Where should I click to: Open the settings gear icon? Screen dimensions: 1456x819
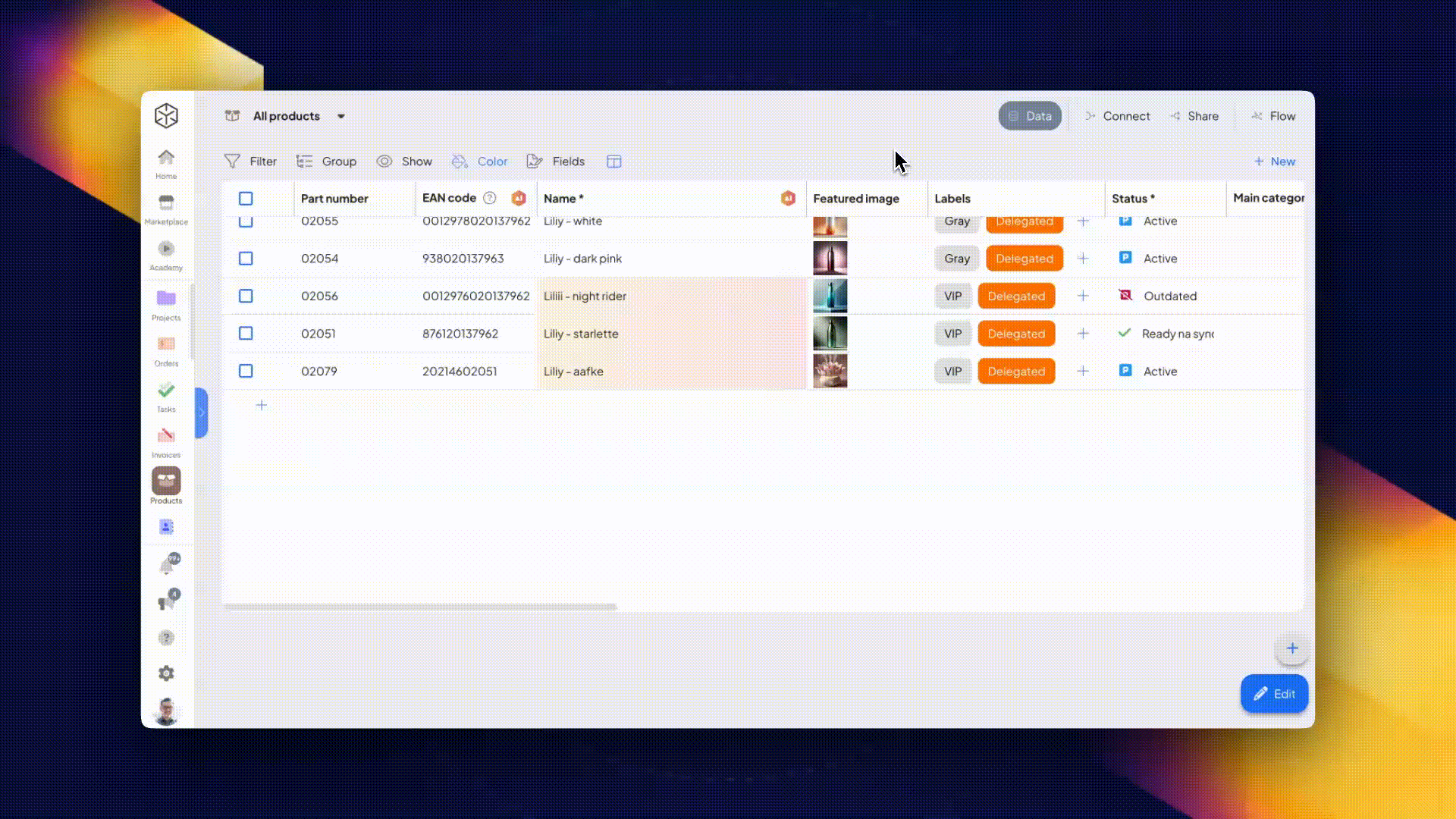166,673
